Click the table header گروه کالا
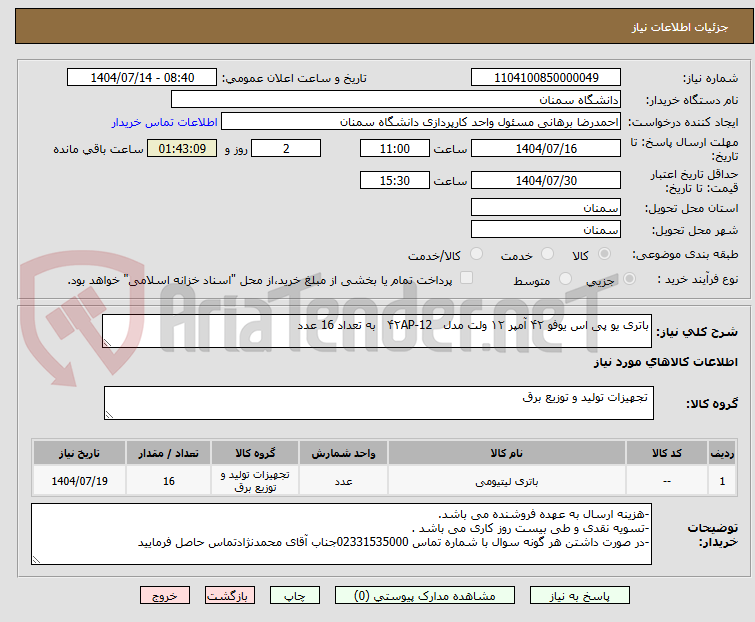The width and height of the screenshot is (755, 622). tap(255, 453)
